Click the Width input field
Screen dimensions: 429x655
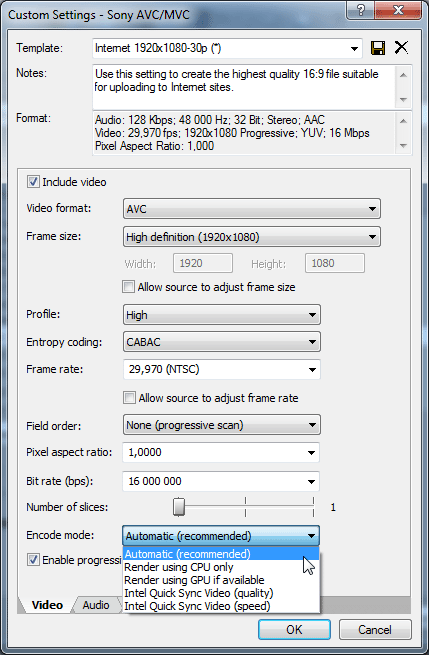click(x=203, y=263)
